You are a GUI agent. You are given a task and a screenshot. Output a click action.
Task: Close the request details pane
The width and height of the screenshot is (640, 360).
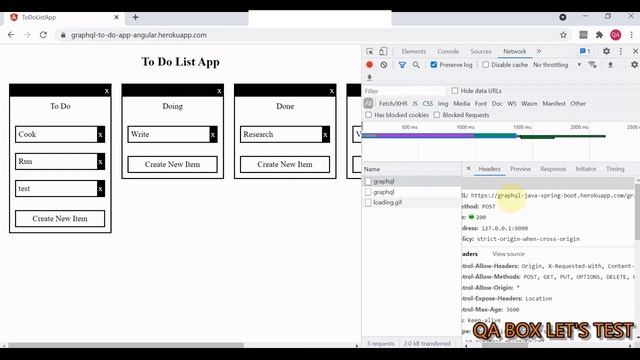pyautogui.click(x=469, y=169)
